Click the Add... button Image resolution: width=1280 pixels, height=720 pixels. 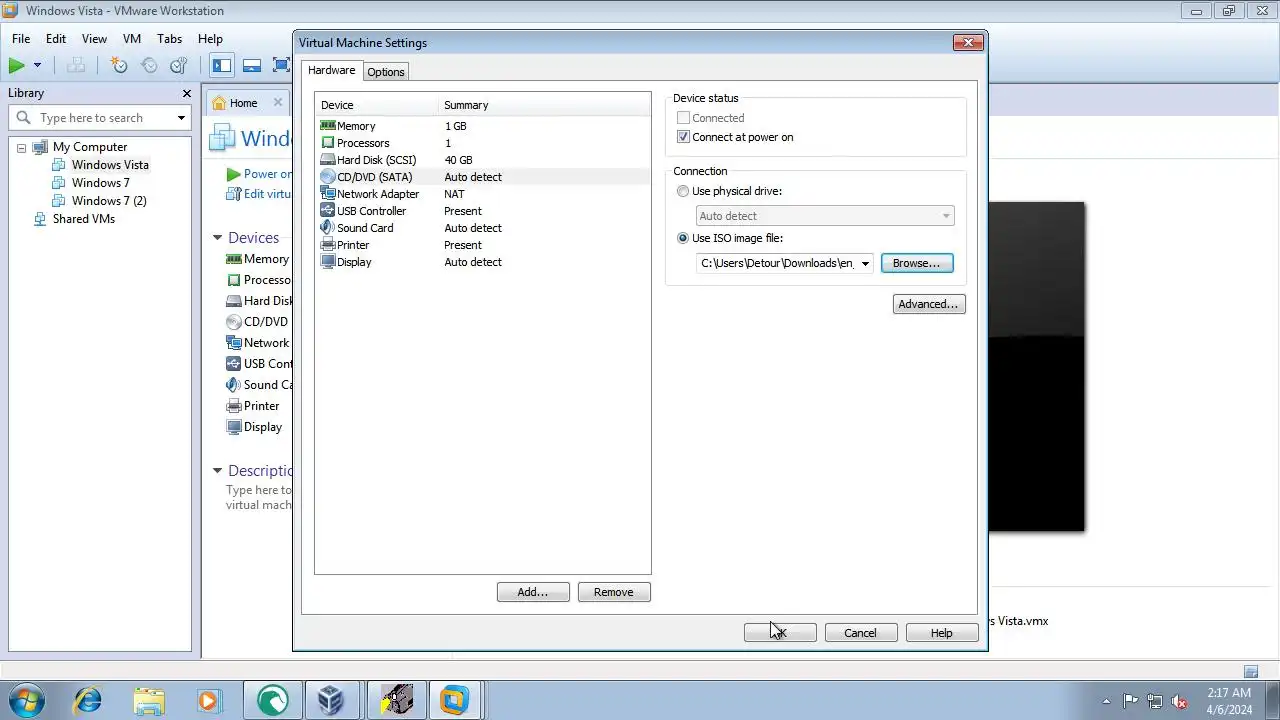[x=533, y=592]
